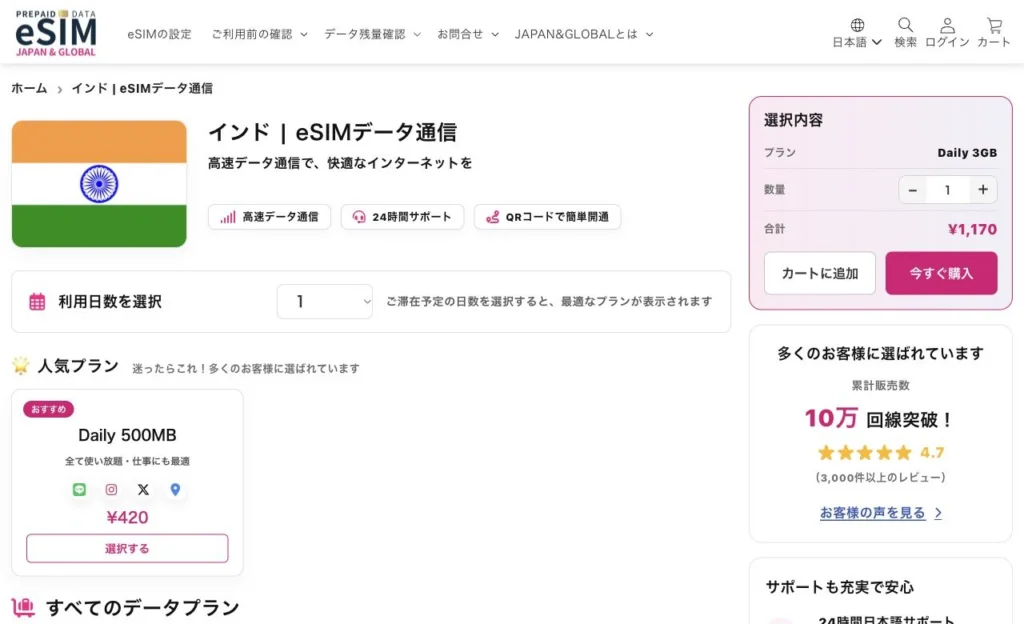The width and height of the screenshot is (1024, 624).
Task: Increase quantity with plus button
Action: 983,190
